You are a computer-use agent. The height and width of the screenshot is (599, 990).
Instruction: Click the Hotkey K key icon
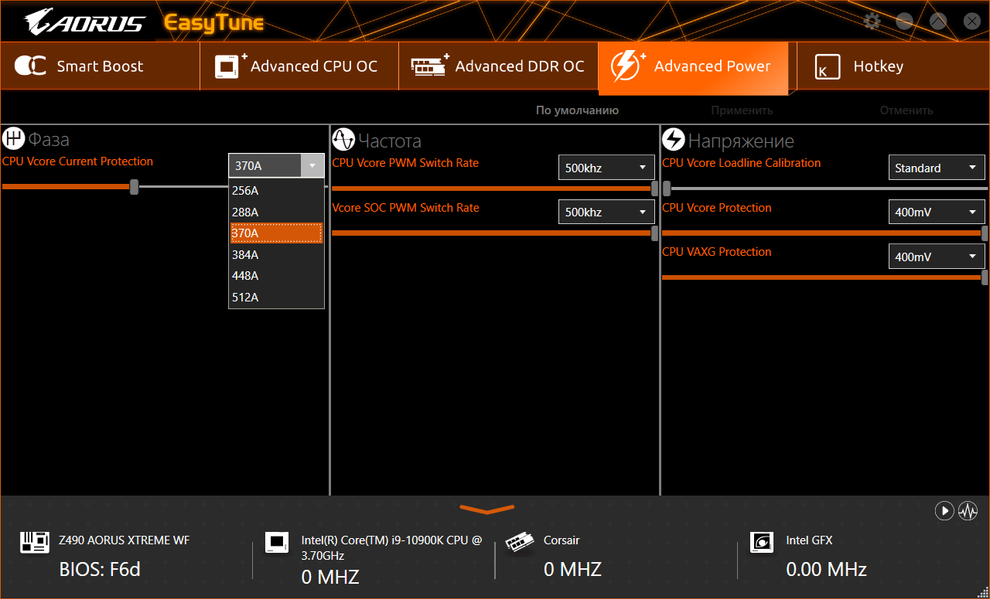827,66
